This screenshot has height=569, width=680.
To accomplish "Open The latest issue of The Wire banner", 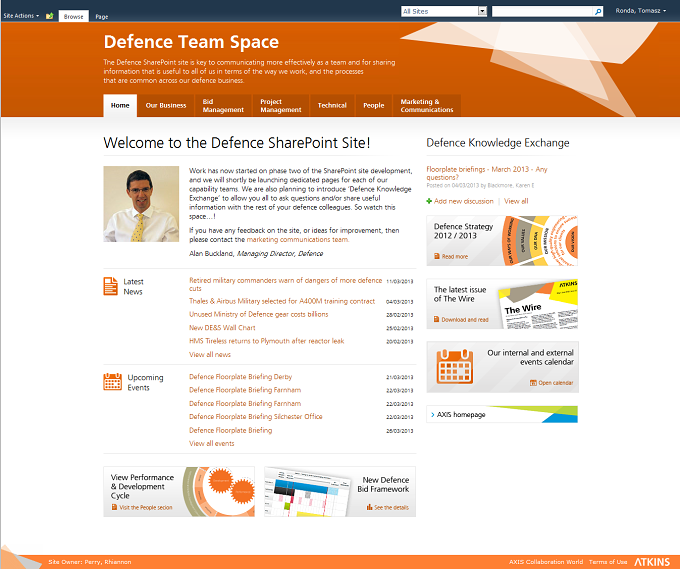I will point(502,304).
